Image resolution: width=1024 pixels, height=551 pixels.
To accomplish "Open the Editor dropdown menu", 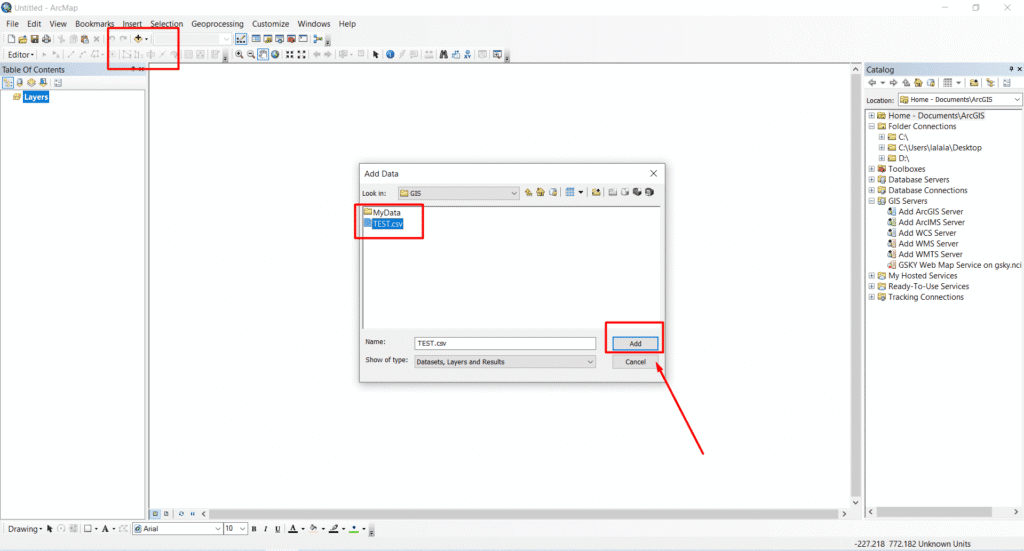I will pyautogui.click(x=20, y=55).
